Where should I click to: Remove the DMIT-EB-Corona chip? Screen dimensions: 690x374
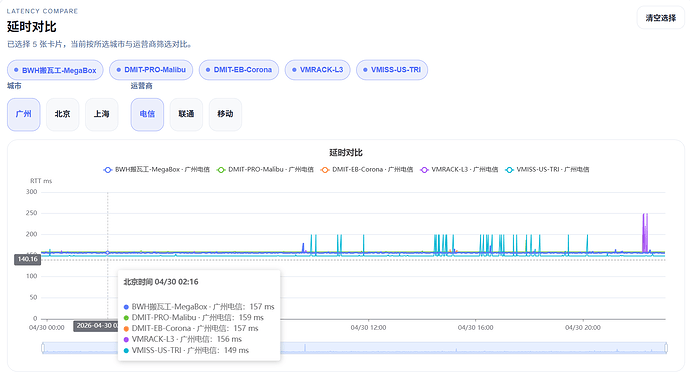239,70
